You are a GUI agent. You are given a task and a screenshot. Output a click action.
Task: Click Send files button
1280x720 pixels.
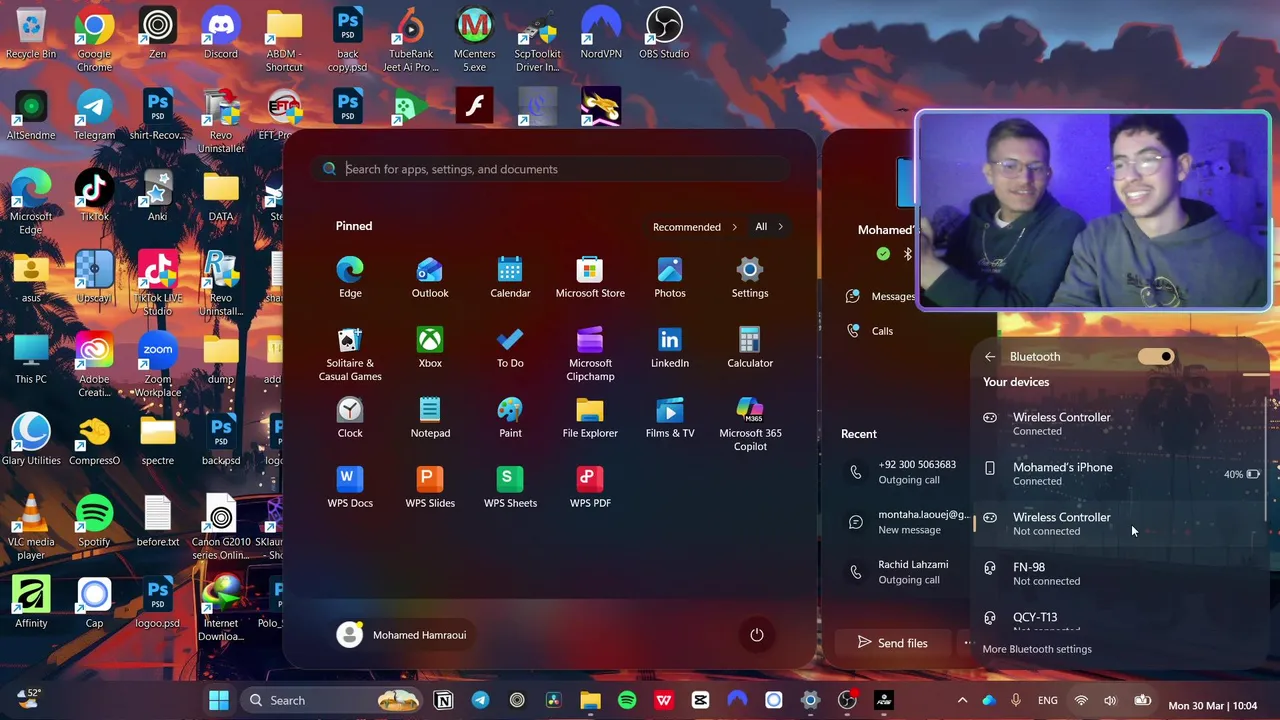892,643
